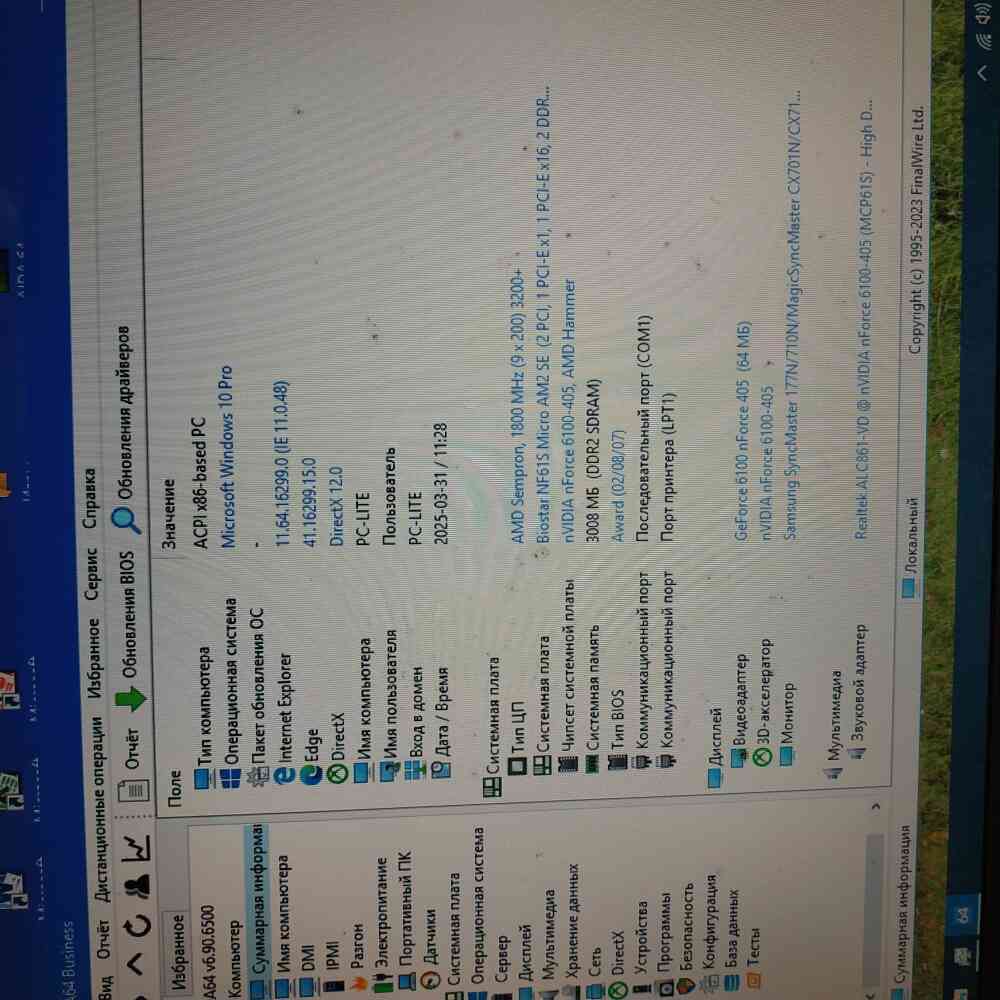
Task: Click the Обновления BIOS toolbar button
Action: point(129,621)
